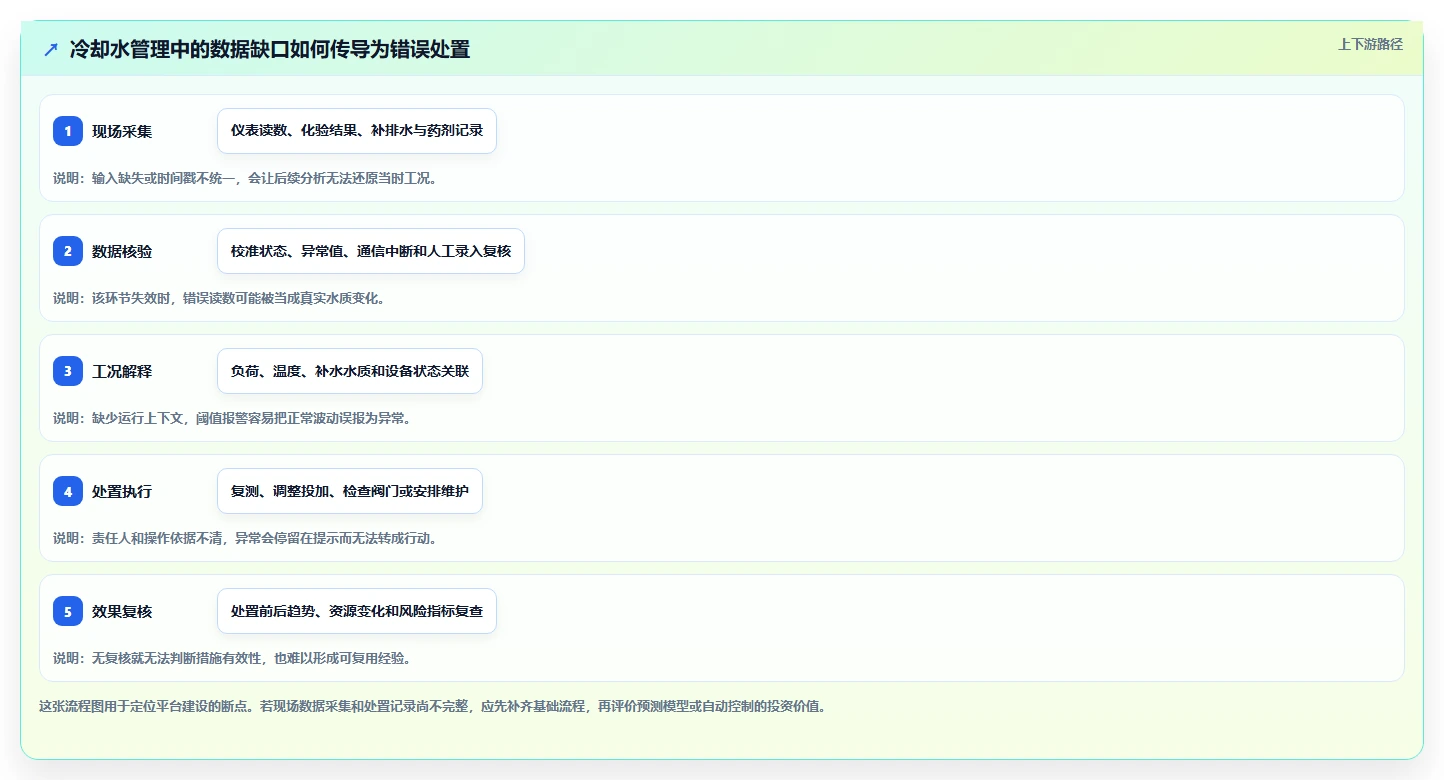Click the 处置前后趋势、资源变化和风险指标复查 box

357,611
